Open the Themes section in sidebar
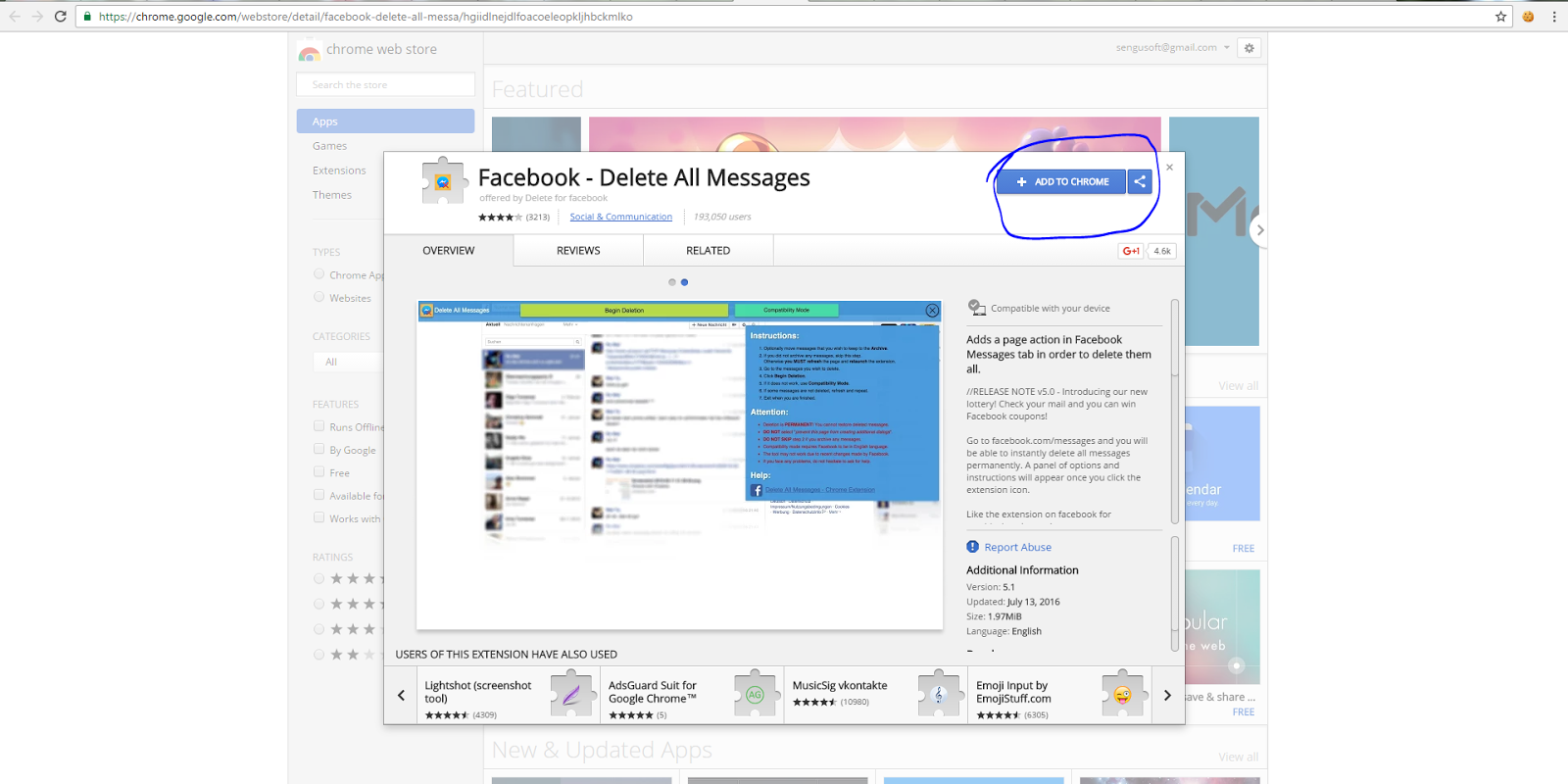This screenshot has height=784, width=1568. click(332, 195)
